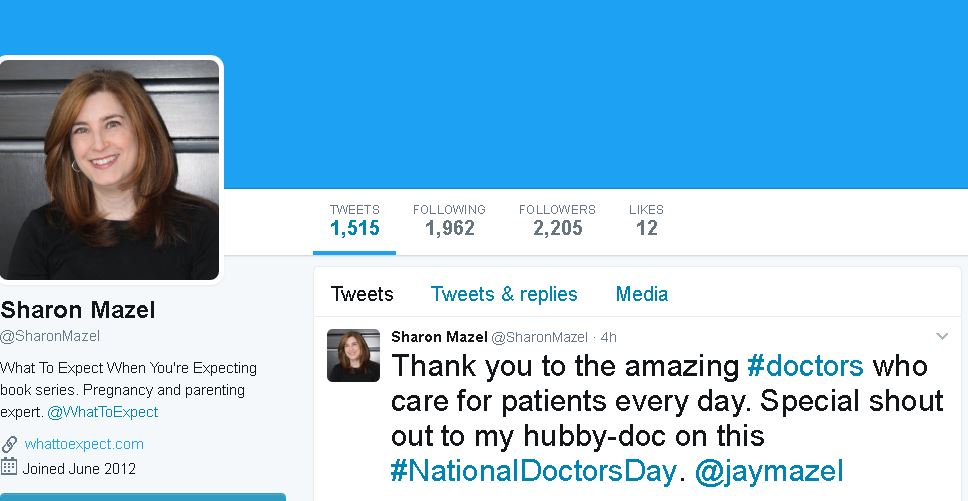
Task: Click the small avatar in the tweet
Action: [x=353, y=355]
